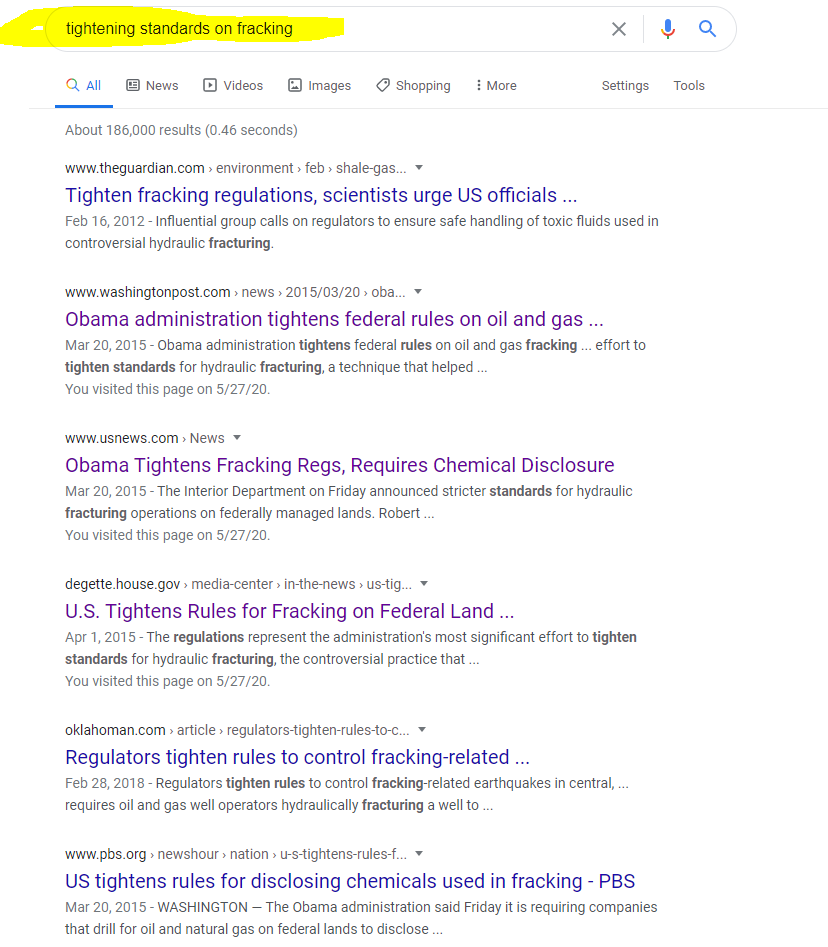Open search Settings
This screenshot has height=947, width=828.
click(625, 86)
